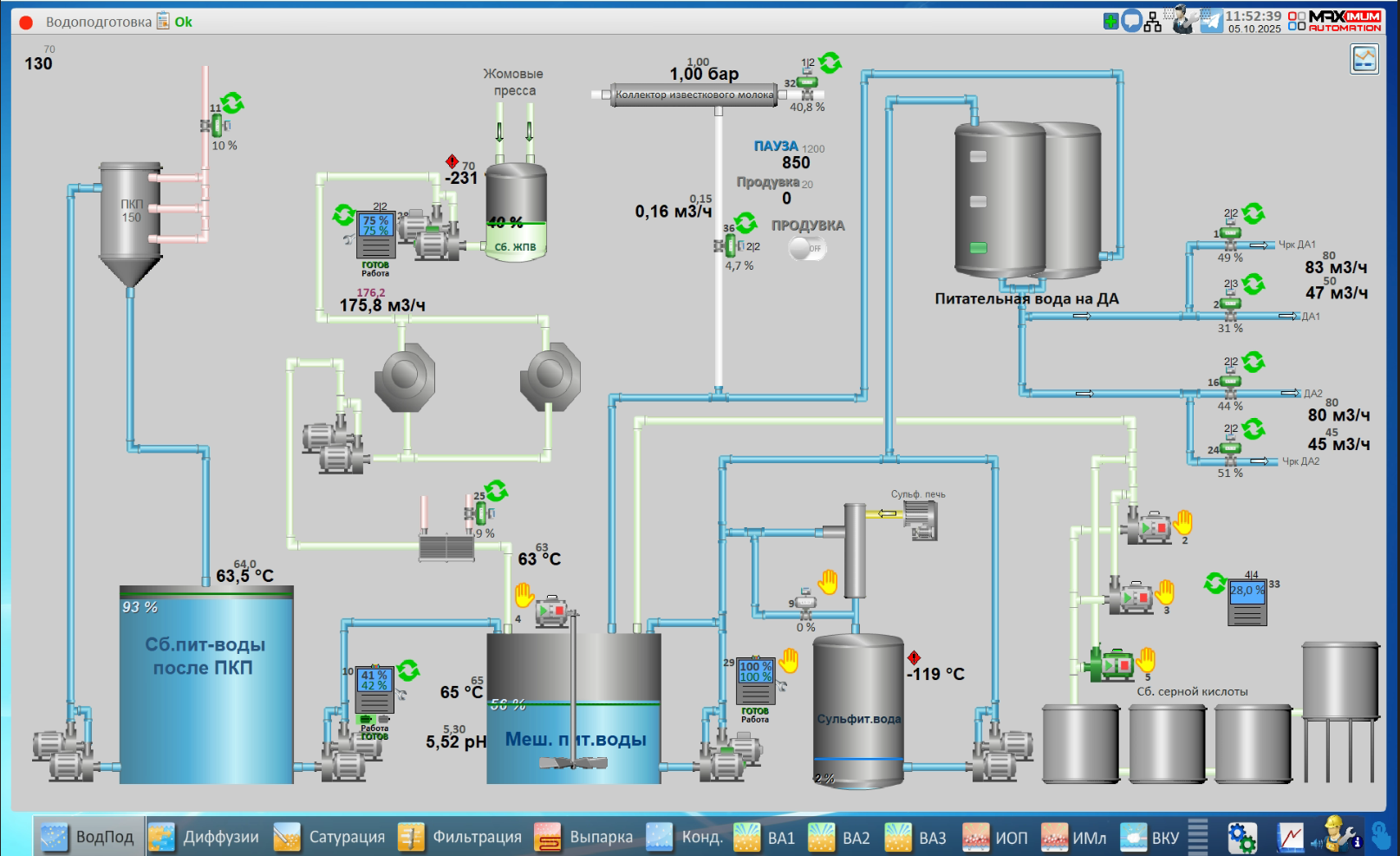The width and height of the screenshot is (1400, 856).
Task: Open regulator panel showing 28,0 %
Action: pos(1247,603)
